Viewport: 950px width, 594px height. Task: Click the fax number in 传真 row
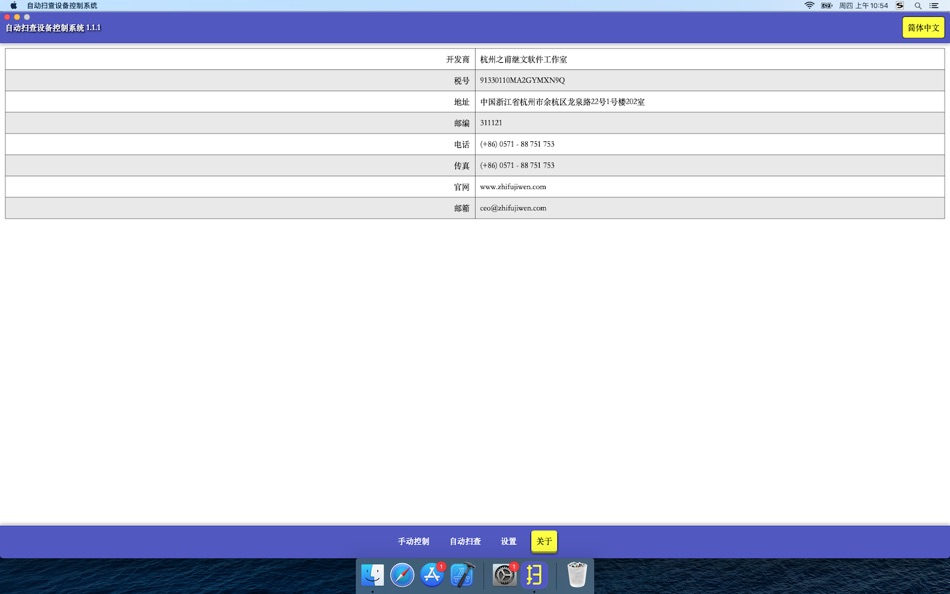517,165
